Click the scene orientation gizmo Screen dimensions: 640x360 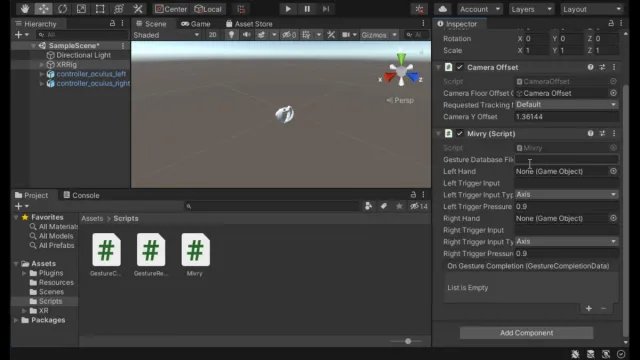(401, 71)
